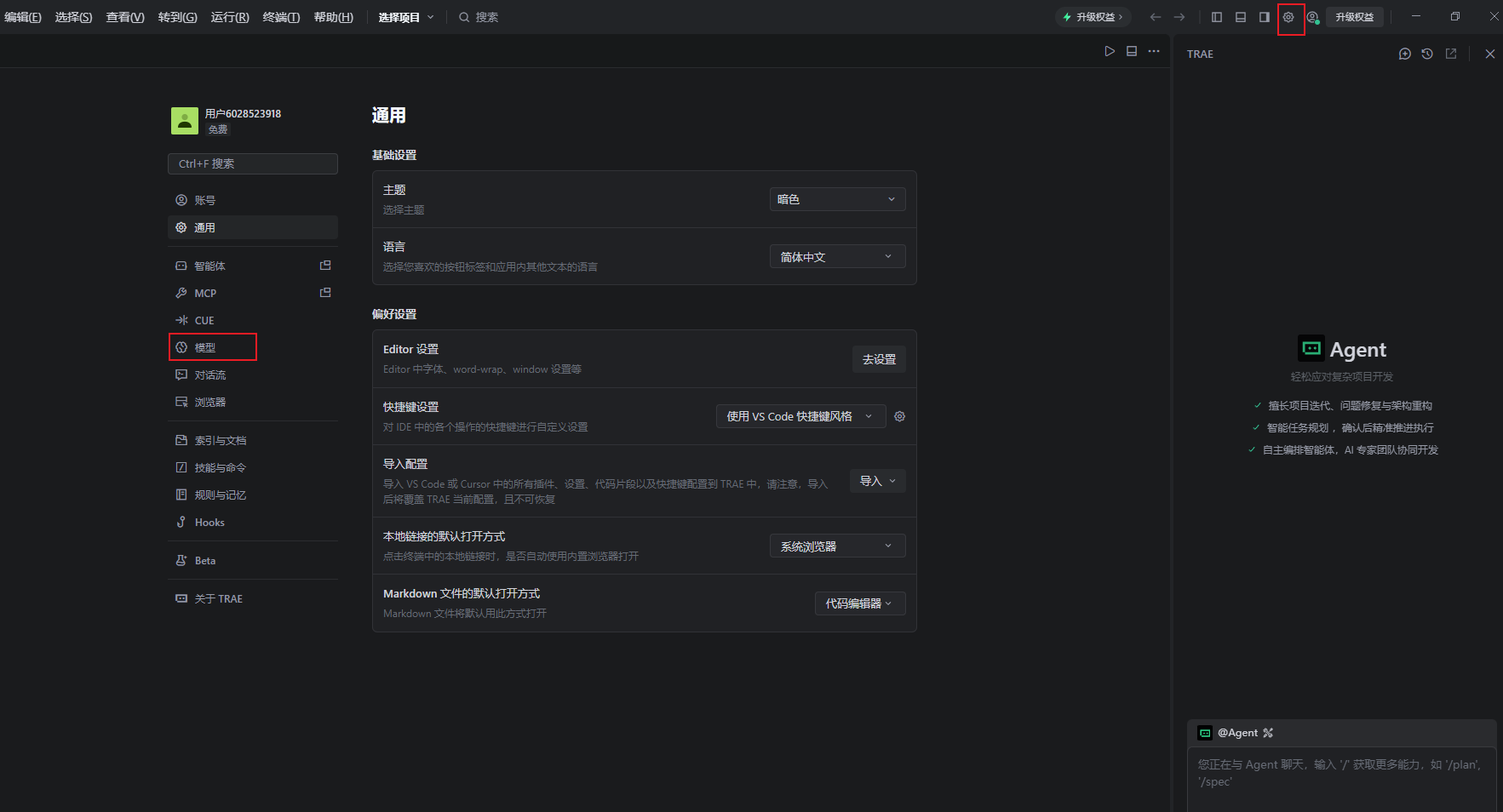Open the 代码编辑器 dropdown for Markdown
Image resolution: width=1503 pixels, height=812 pixels.
point(859,603)
